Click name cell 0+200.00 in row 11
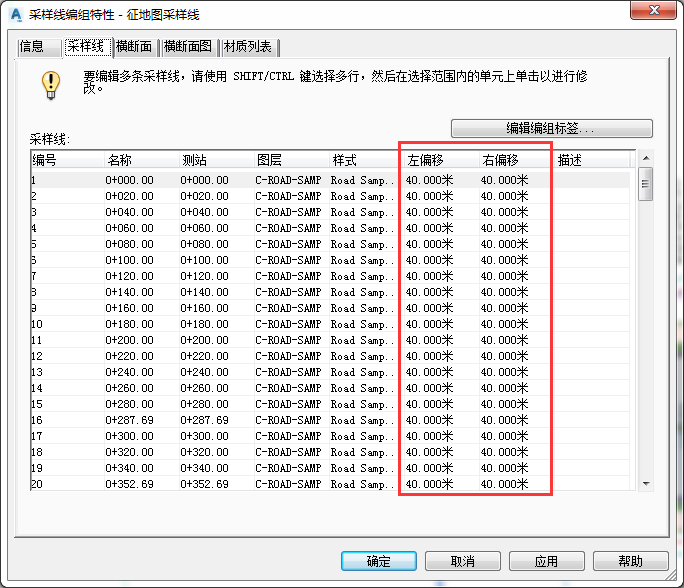The width and height of the screenshot is (684, 588). pos(130,340)
